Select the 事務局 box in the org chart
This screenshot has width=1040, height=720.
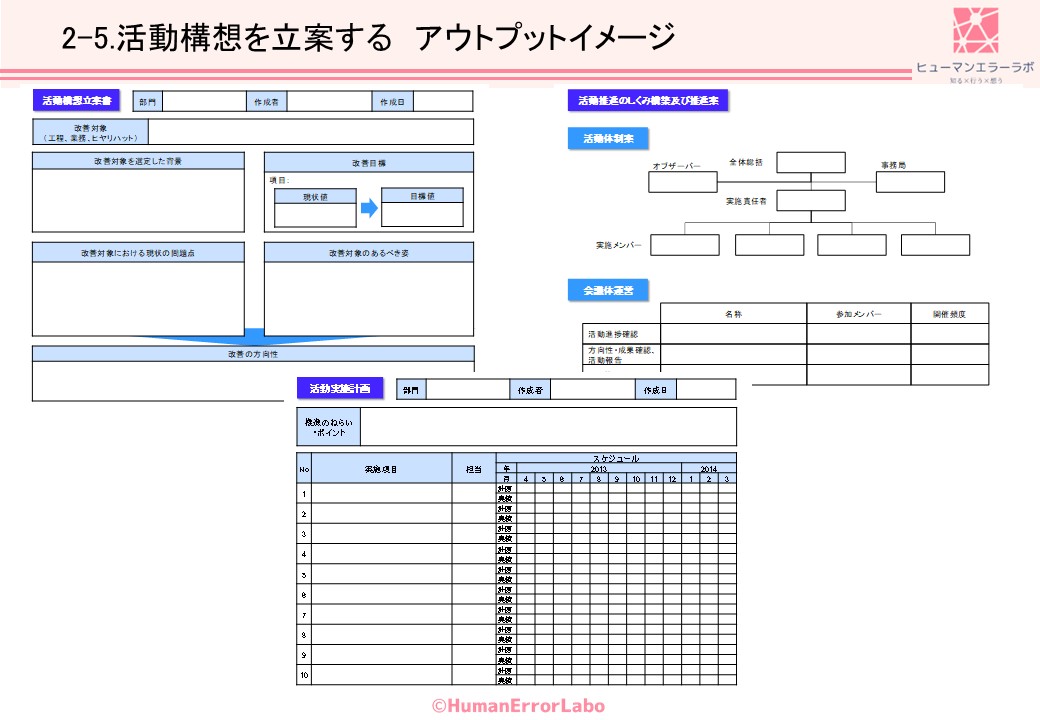[x=910, y=182]
